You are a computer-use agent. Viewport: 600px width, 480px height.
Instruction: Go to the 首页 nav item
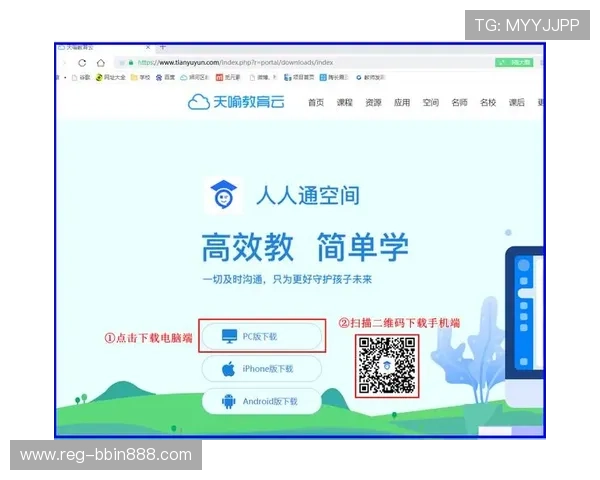(x=316, y=103)
